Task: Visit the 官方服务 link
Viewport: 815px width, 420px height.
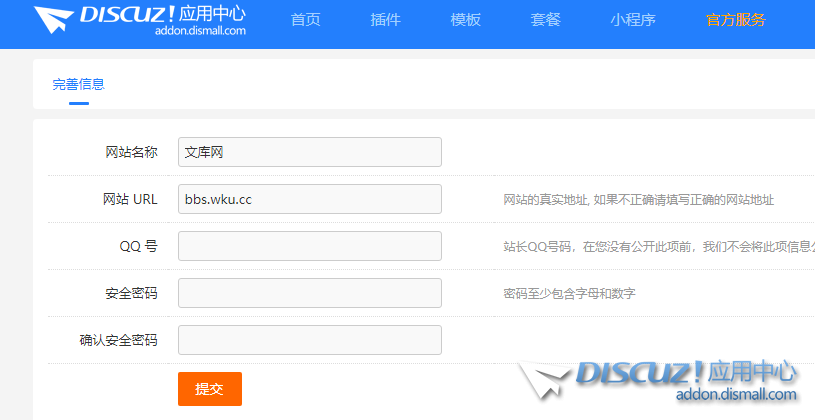Action: 735,20
